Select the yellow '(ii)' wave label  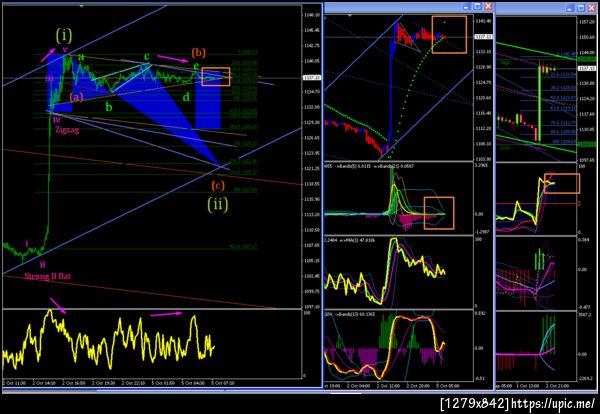click(217, 204)
